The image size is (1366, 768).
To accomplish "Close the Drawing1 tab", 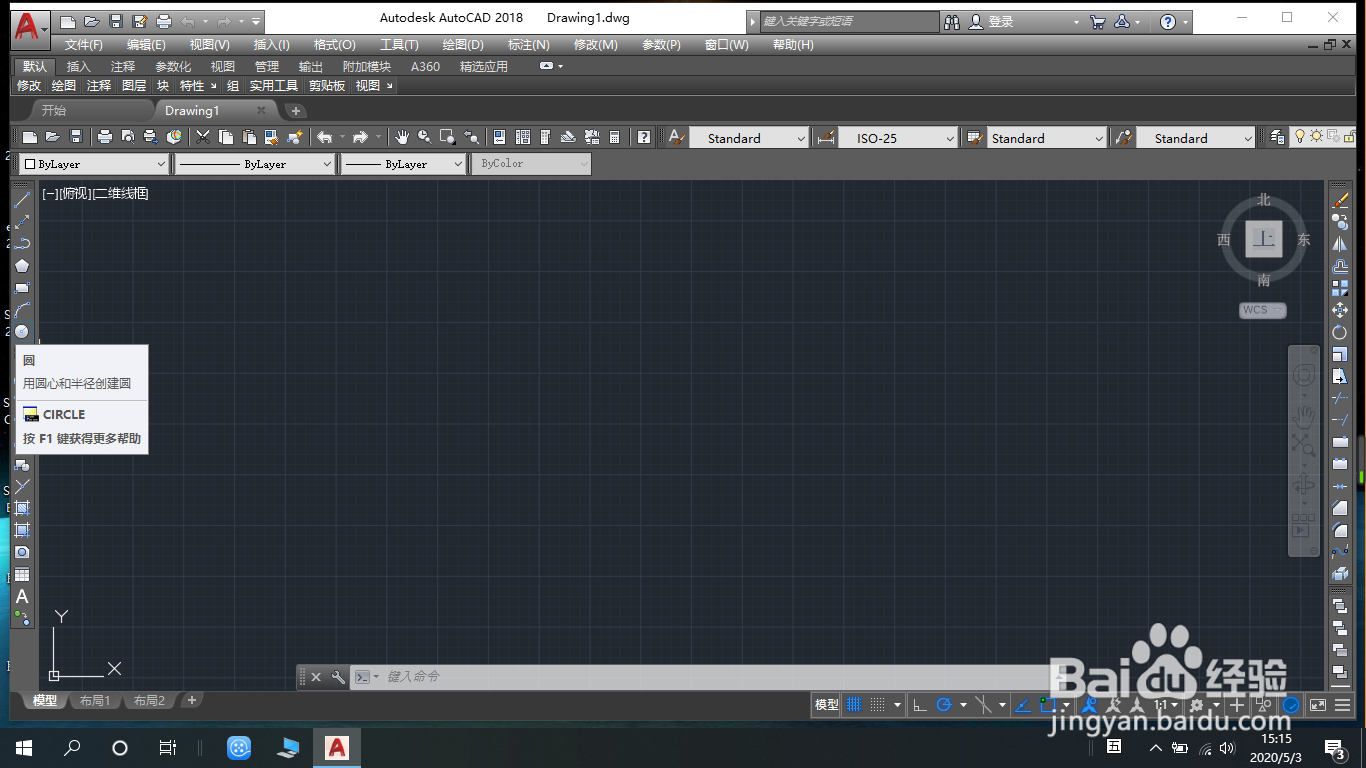I will click(x=262, y=110).
